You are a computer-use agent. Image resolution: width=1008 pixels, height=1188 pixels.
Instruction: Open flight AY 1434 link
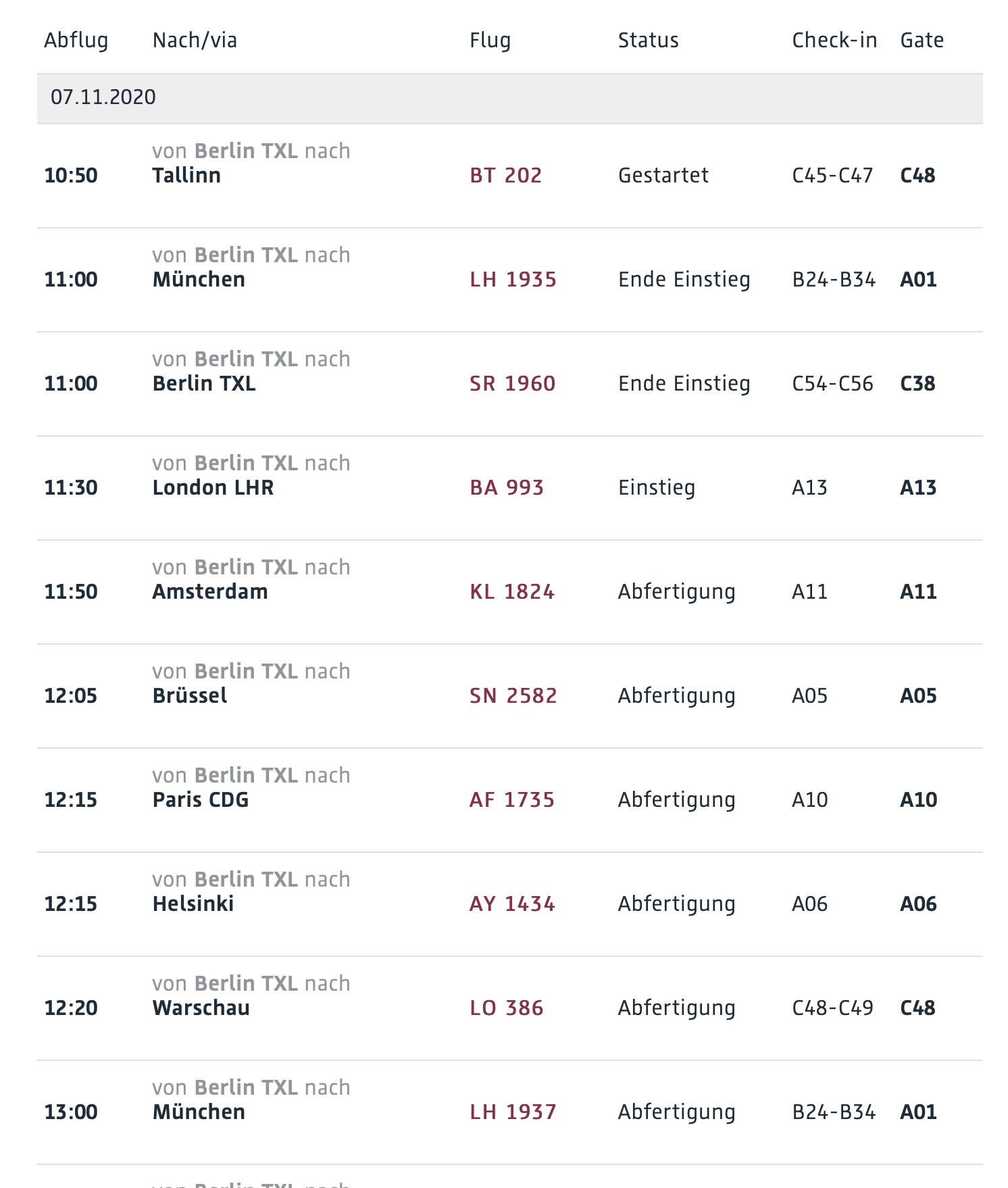pos(512,904)
